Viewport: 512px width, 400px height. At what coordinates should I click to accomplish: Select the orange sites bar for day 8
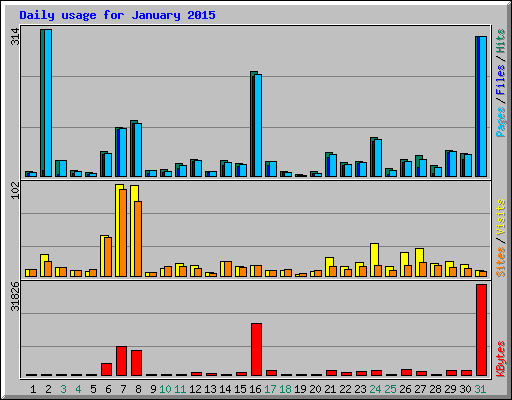click(138, 239)
